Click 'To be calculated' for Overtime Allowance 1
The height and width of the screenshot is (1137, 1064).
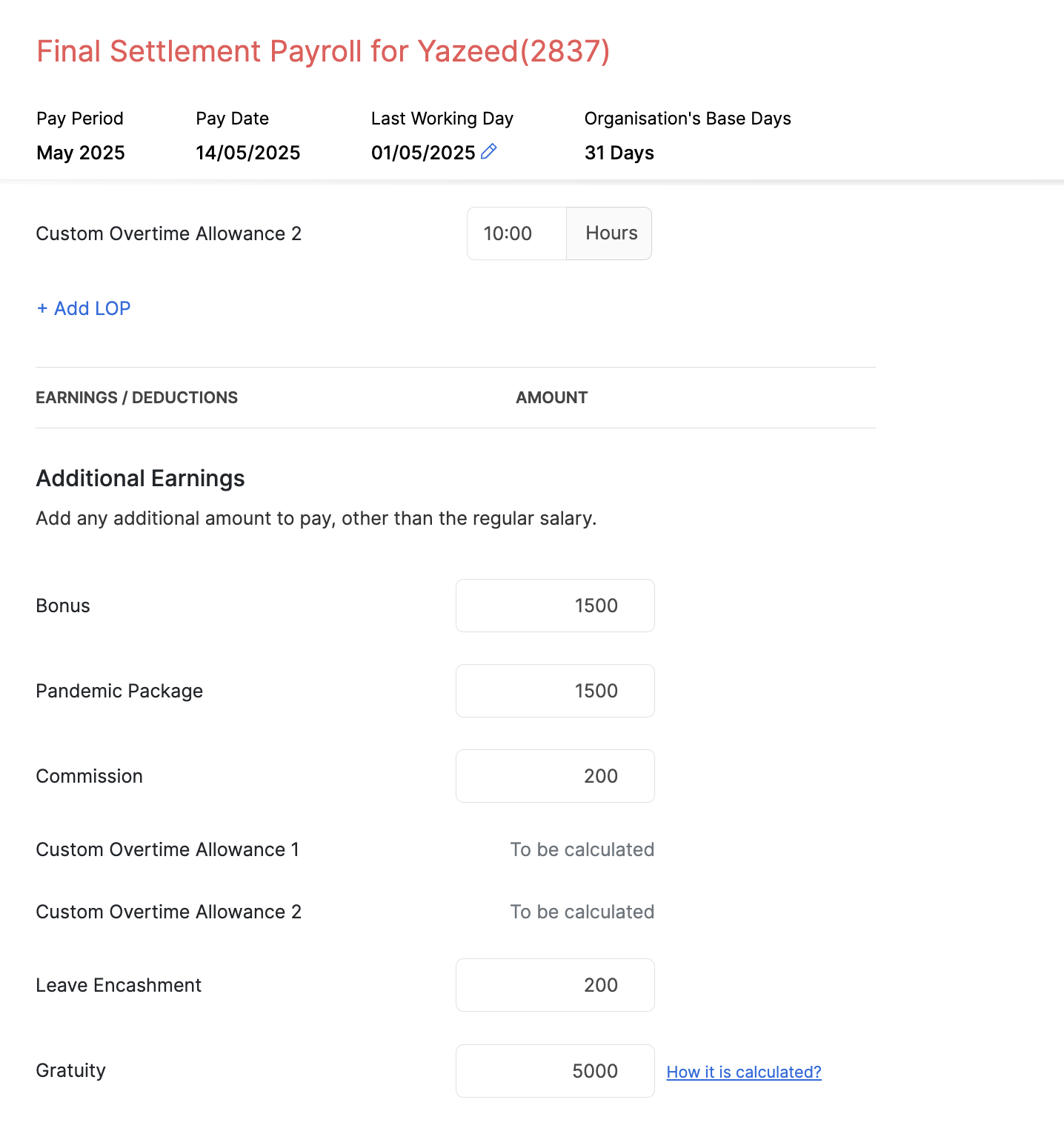[582, 849]
